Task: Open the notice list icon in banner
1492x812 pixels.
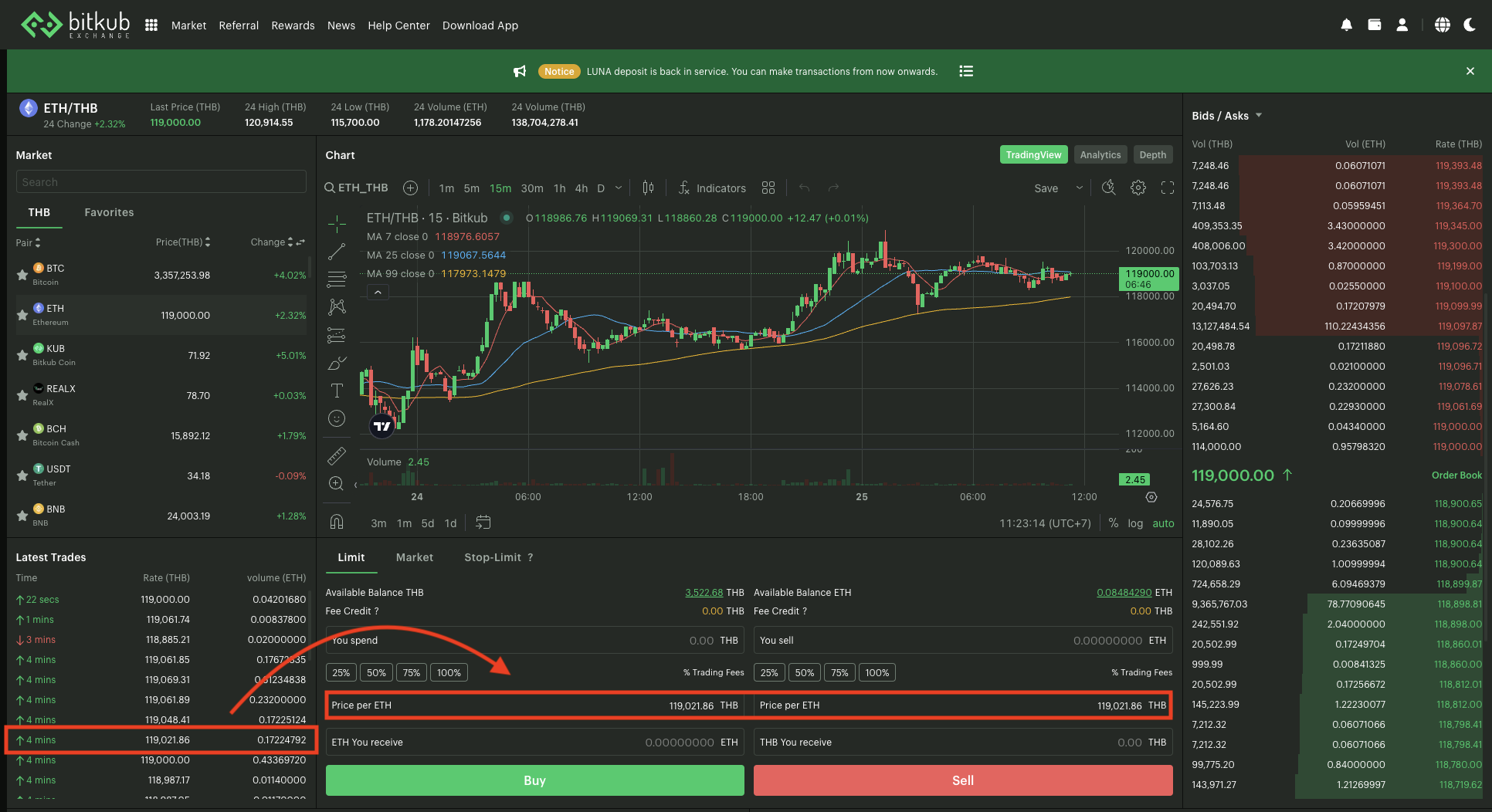Action: (966, 71)
